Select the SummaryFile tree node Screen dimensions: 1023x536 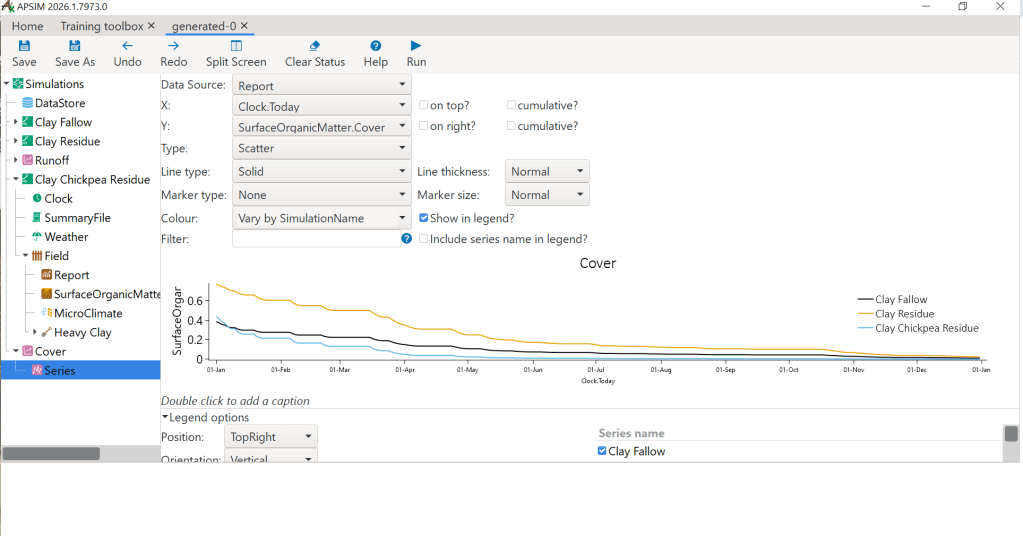click(x=77, y=218)
